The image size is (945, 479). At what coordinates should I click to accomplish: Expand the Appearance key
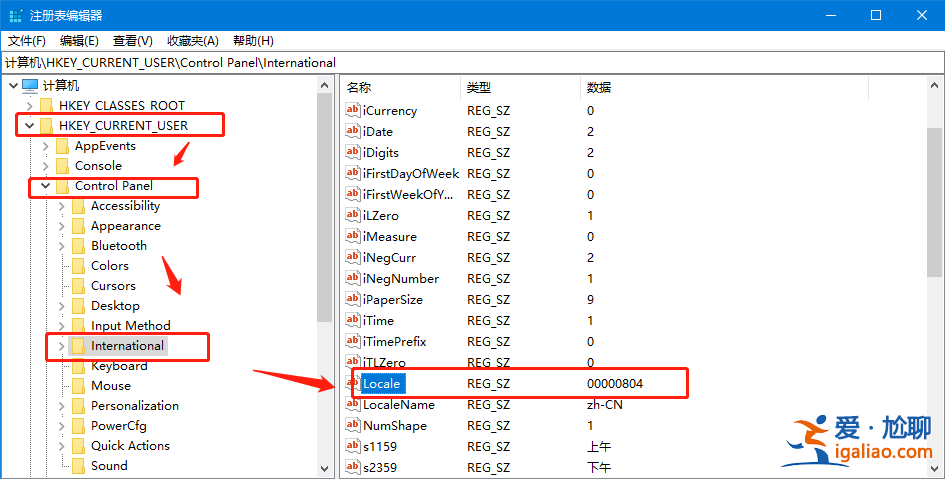coord(61,226)
